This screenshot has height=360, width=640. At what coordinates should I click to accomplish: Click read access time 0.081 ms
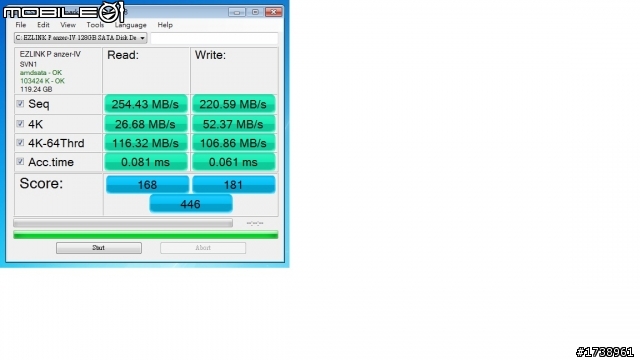(x=146, y=162)
